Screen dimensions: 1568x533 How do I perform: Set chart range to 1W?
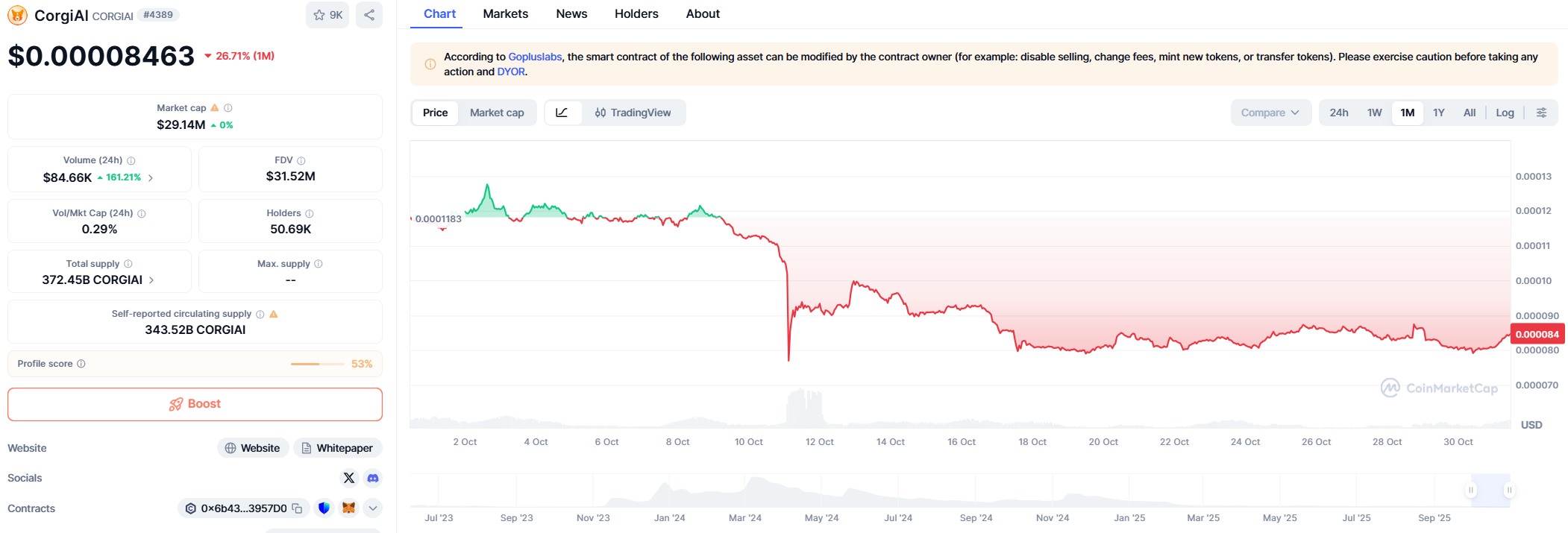tap(1375, 113)
